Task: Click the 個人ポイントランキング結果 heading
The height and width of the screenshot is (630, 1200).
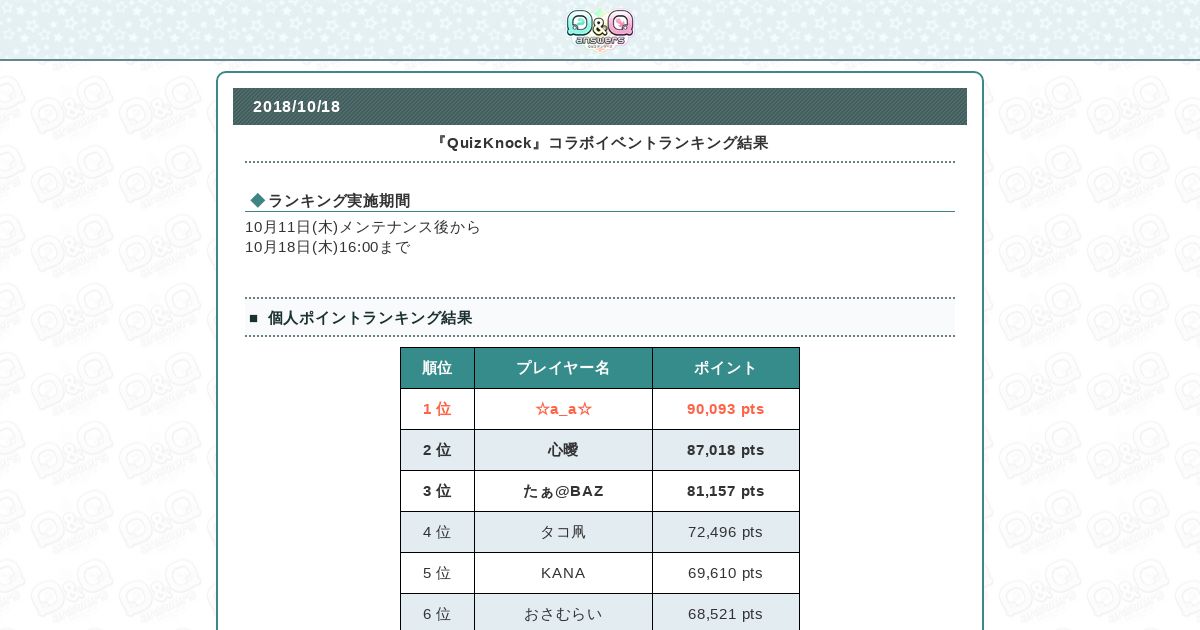Action: tap(370, 318)
